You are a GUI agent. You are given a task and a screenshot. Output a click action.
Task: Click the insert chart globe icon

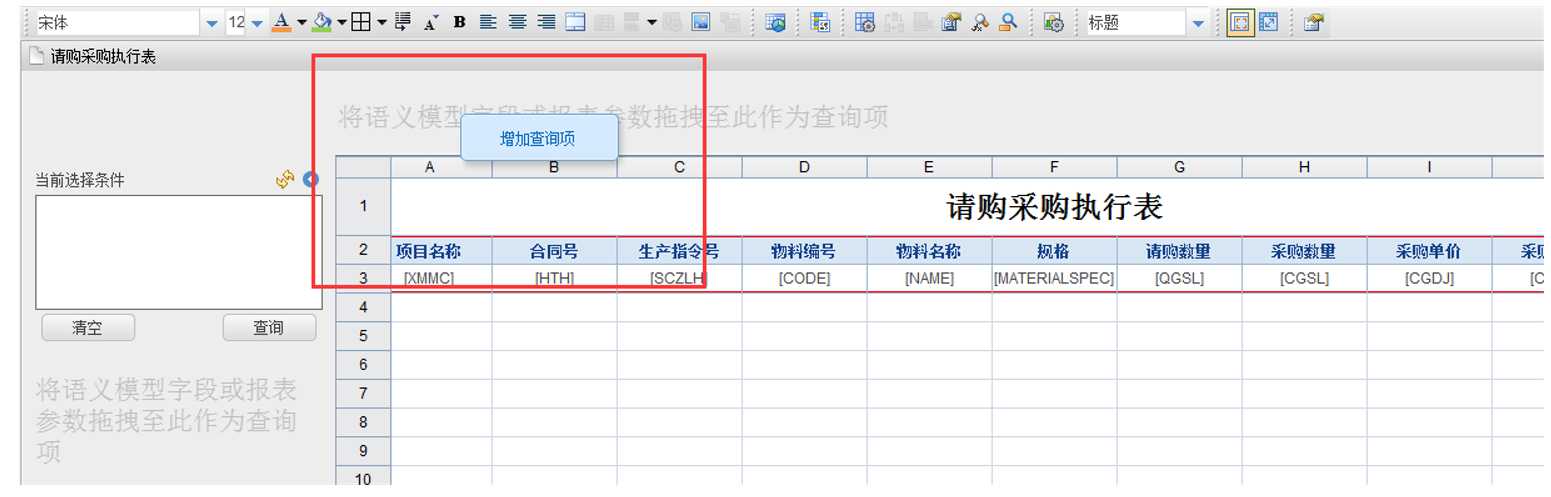(x=775, y=22)
